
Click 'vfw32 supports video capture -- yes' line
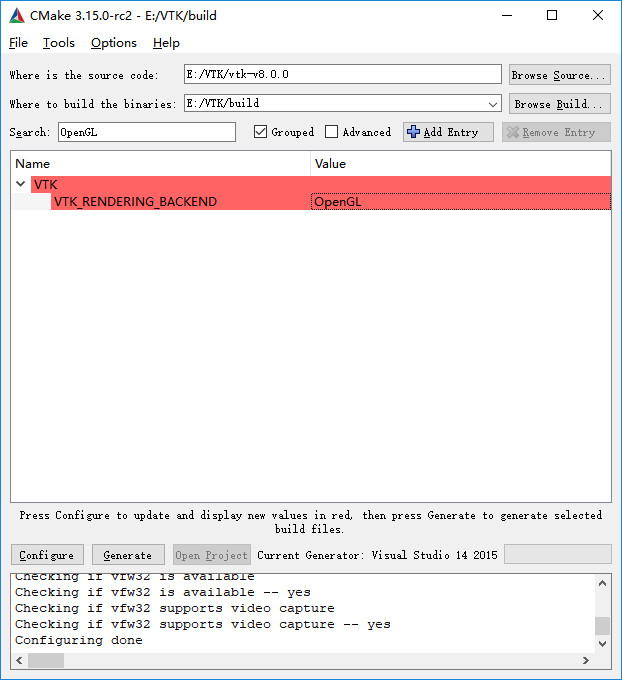tap(203, 624)
